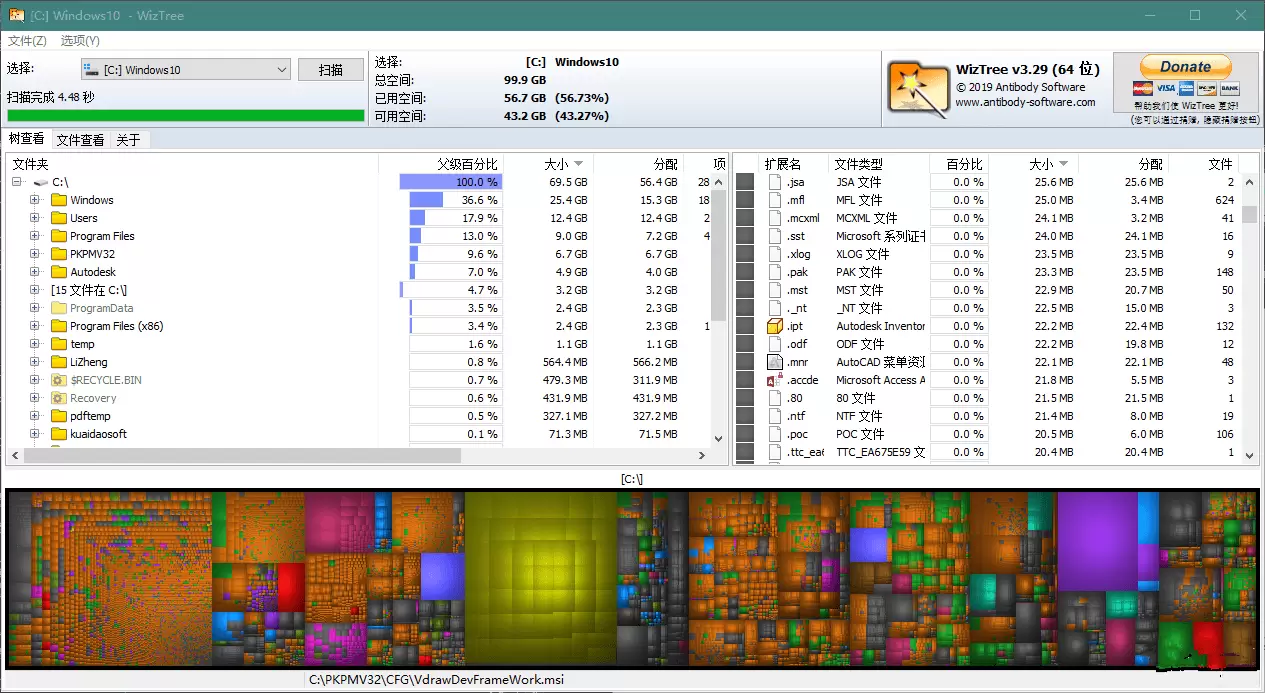Click the large yellow treemap block
The height and width of the screenshot is (693, 1265).
click(x=540, y=578)
